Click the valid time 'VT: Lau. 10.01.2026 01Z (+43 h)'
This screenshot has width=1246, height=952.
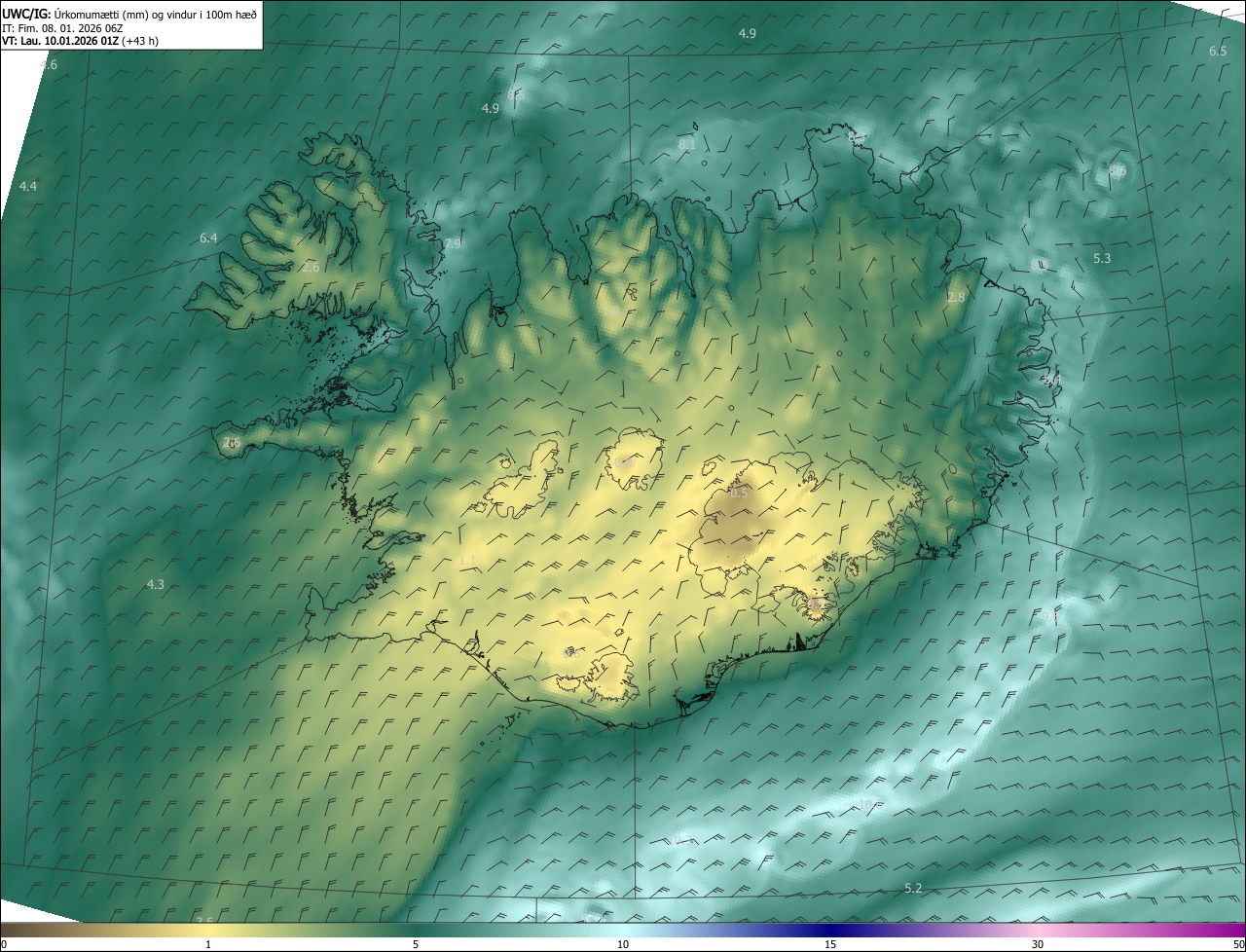[81, 41]
